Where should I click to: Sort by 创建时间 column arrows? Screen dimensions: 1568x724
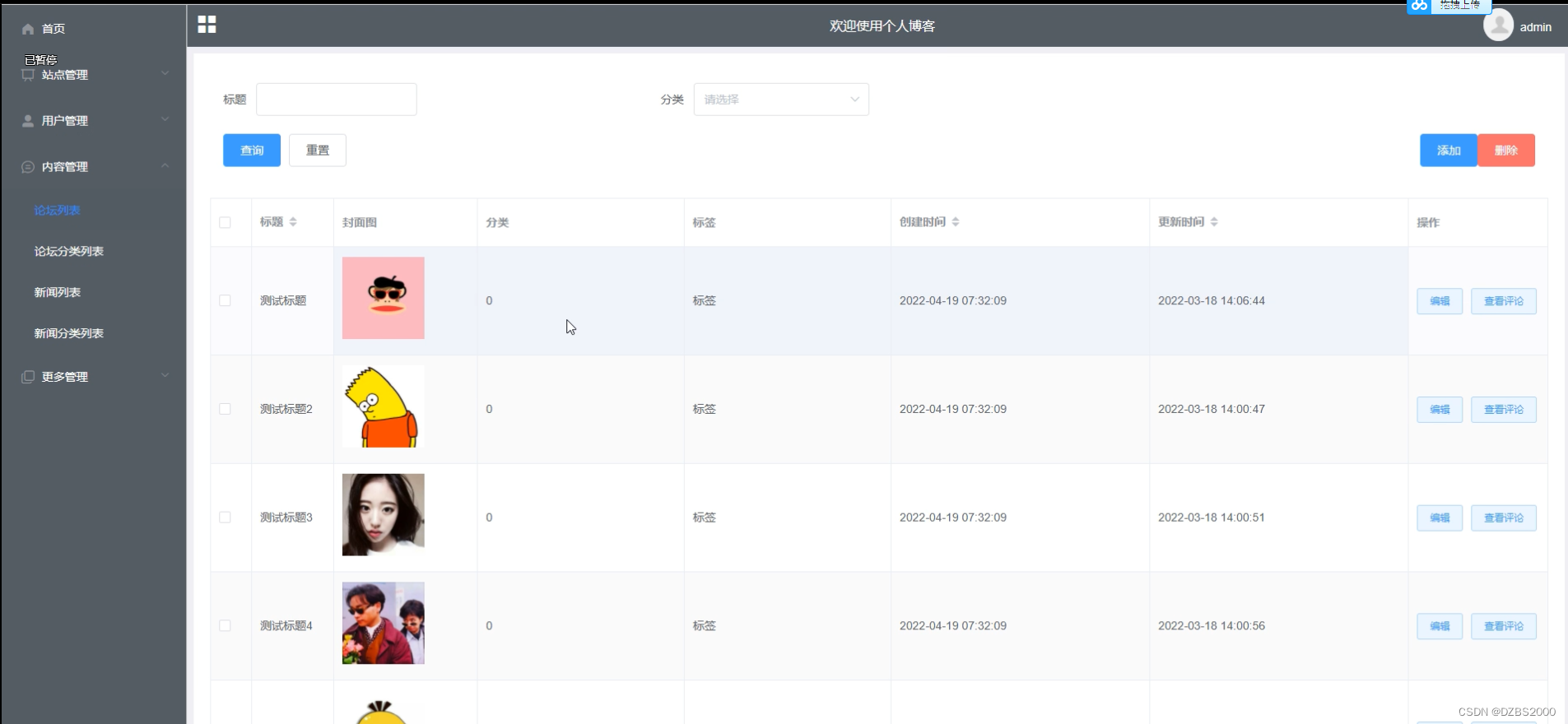[x=956, y=222]
